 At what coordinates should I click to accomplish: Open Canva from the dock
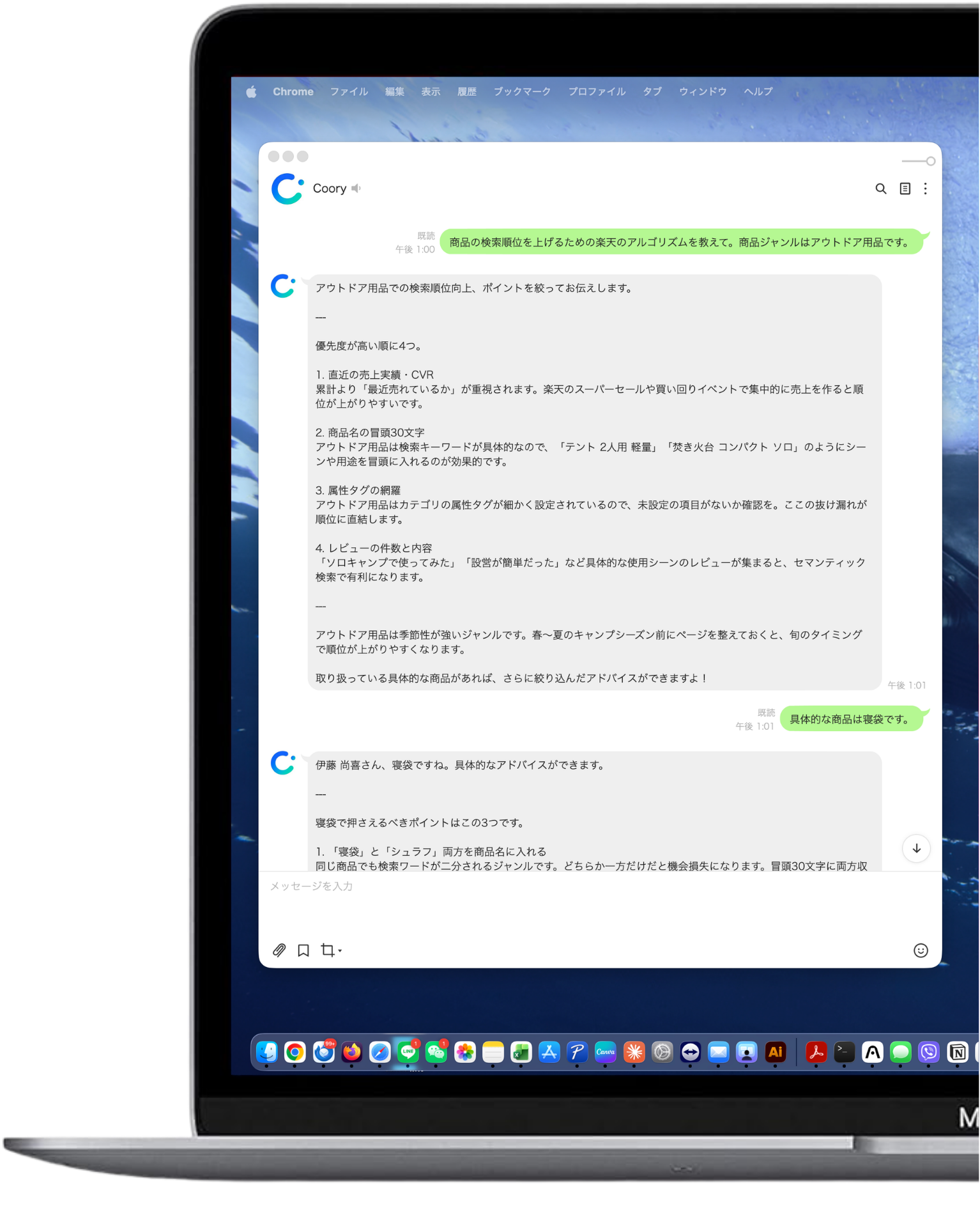605,1052
